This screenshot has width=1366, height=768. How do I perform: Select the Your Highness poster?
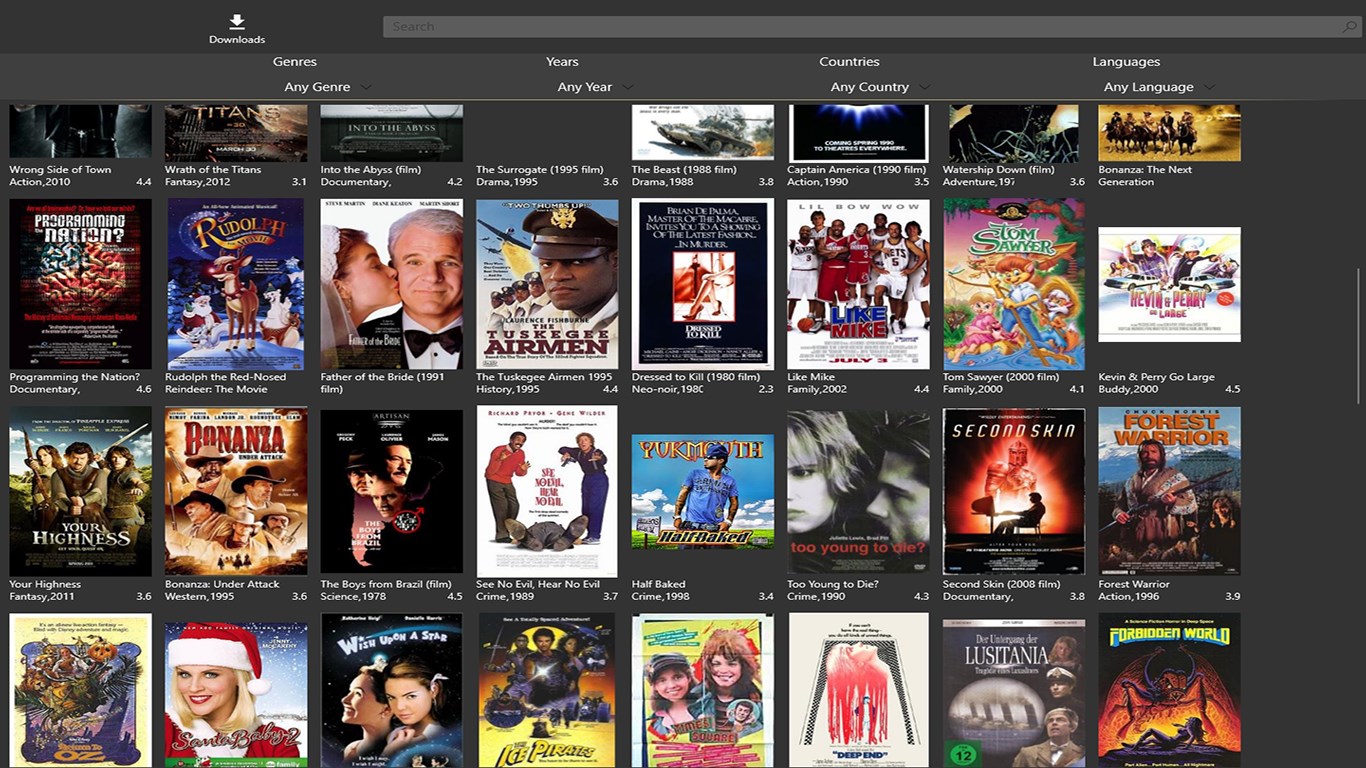[80, 491]
